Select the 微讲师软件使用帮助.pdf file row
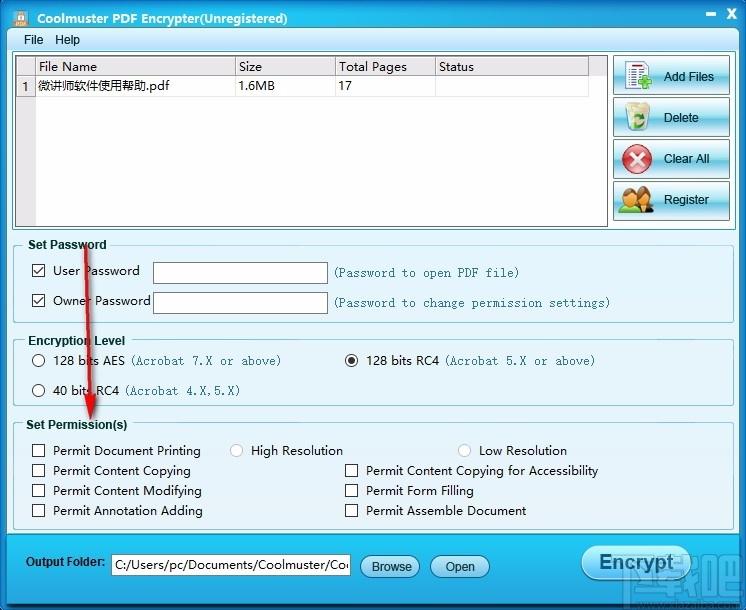The width and height of the screenshot is (746, 610). coord(303,86)
